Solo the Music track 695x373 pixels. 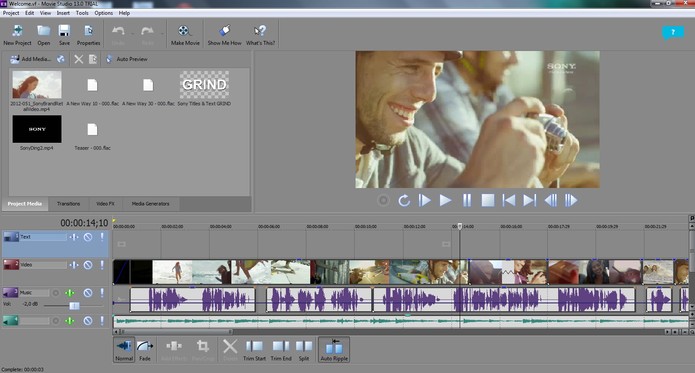102,293
